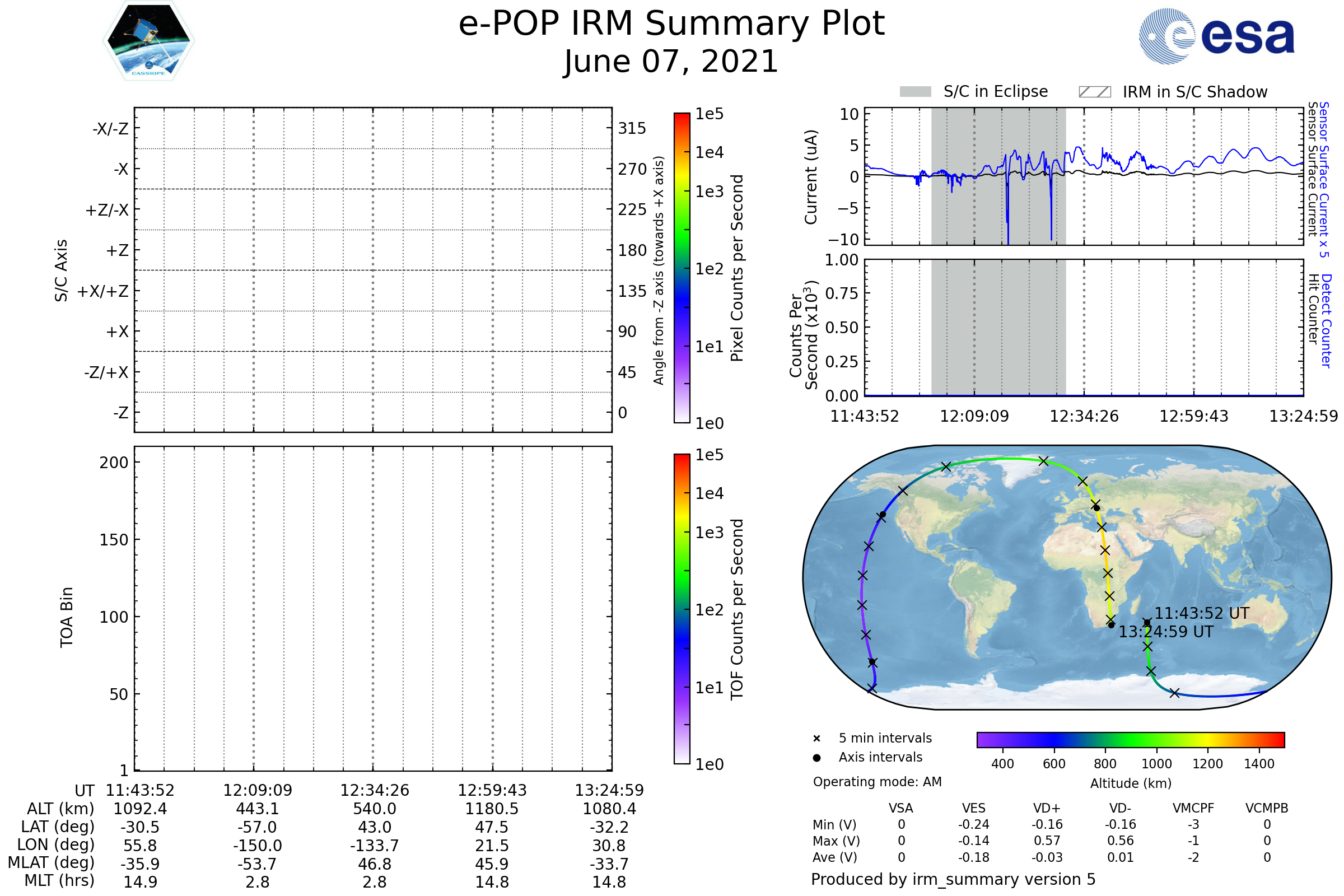Click the hatched IRM in S/C Shadow swatch
The height and width of the screenshot is (896, 1344).
coord(1094,92)
